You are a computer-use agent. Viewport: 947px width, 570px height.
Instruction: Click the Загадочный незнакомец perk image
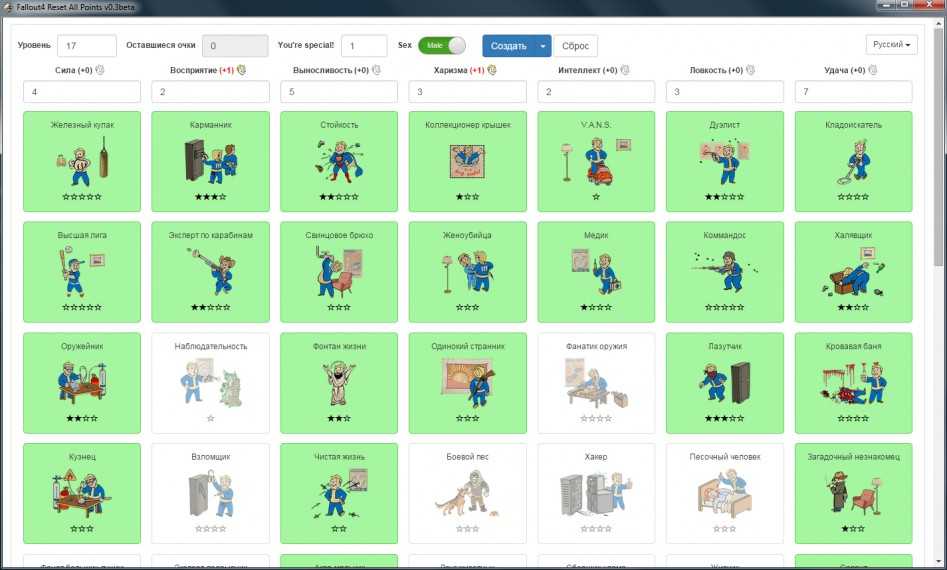[853, 490]
